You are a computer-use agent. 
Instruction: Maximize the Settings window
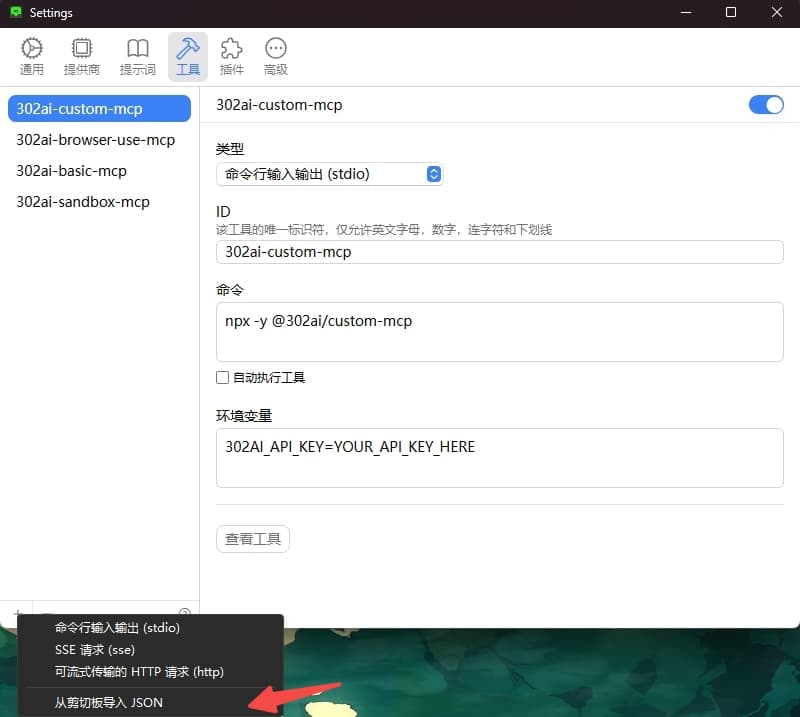pyautogui.click(x=731, y=12)
